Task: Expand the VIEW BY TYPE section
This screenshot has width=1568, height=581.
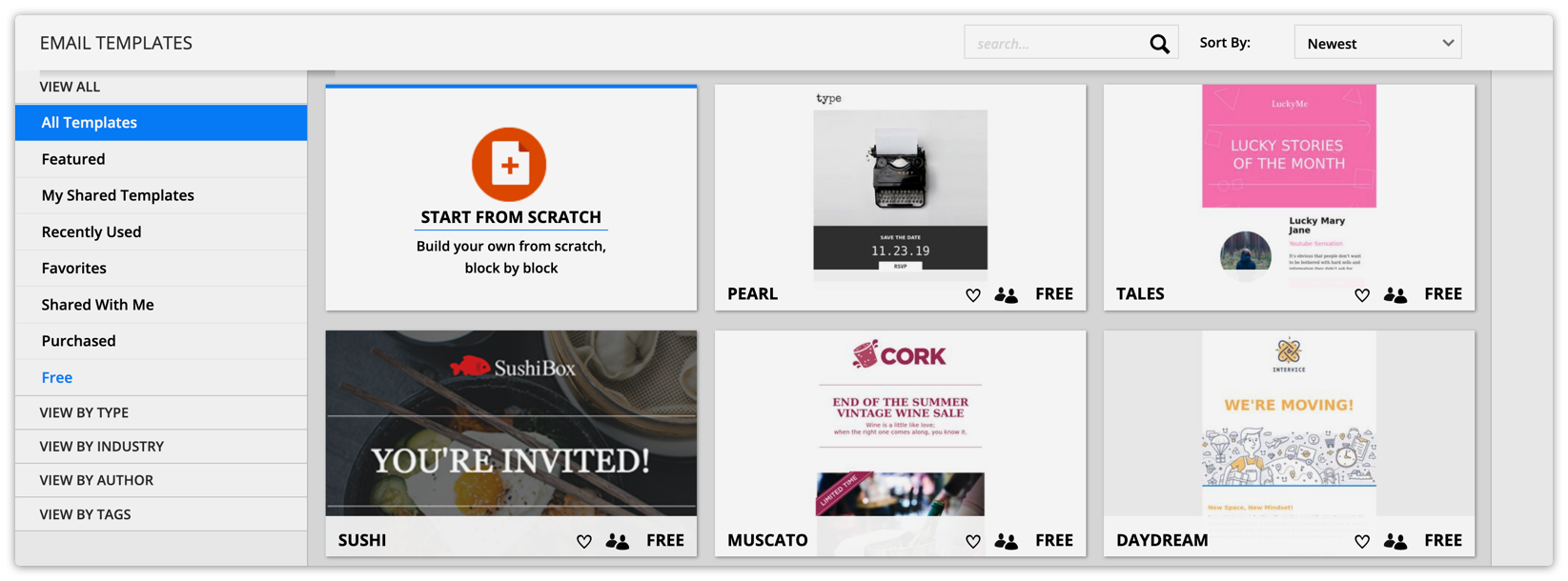Action: click(161, 412)
